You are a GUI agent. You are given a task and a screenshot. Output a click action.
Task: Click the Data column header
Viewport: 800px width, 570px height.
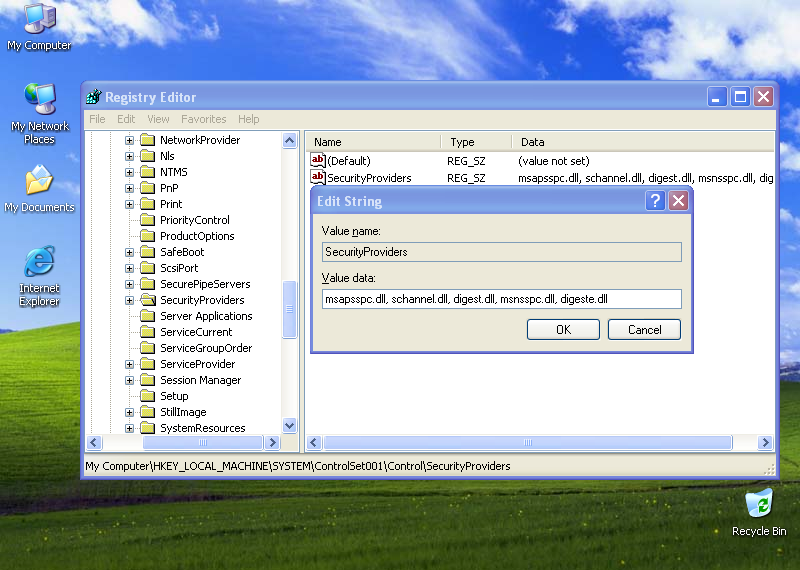click(643, 142)
